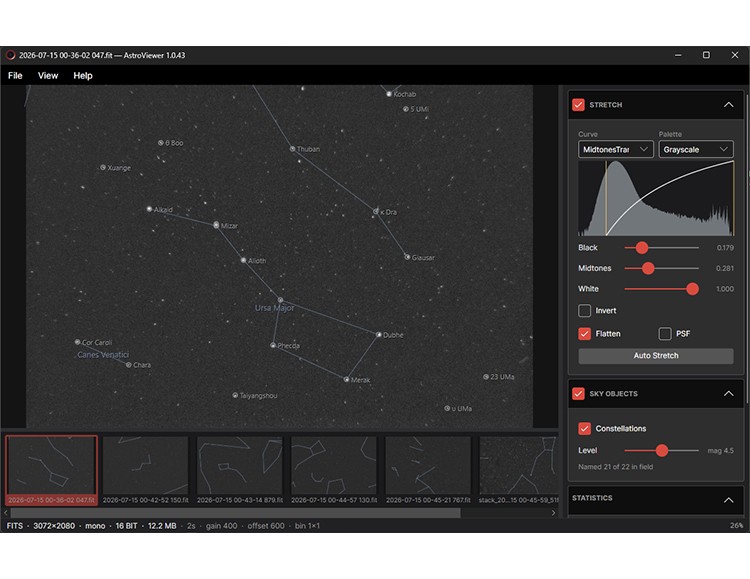This screenshot has width=750, height=579.
Task: Open the View menu
Action: point(48,76)
